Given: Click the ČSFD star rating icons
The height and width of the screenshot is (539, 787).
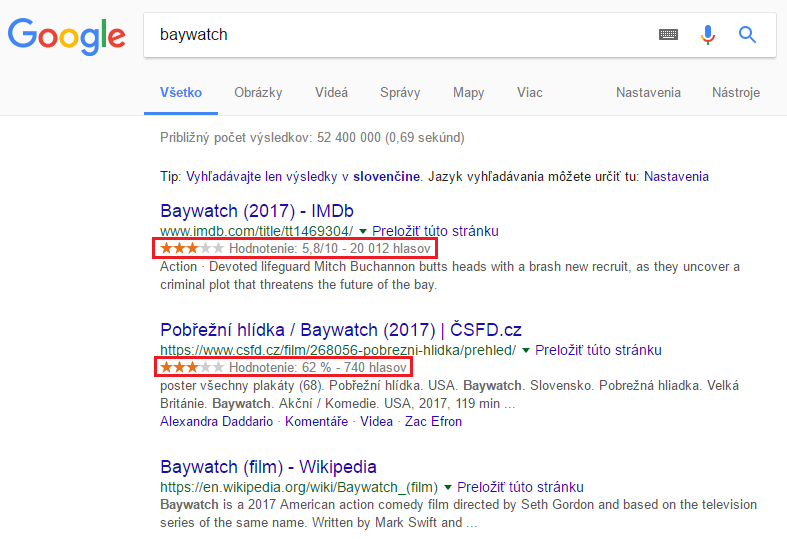Looking at the screenshot, I should click(192, 367).
